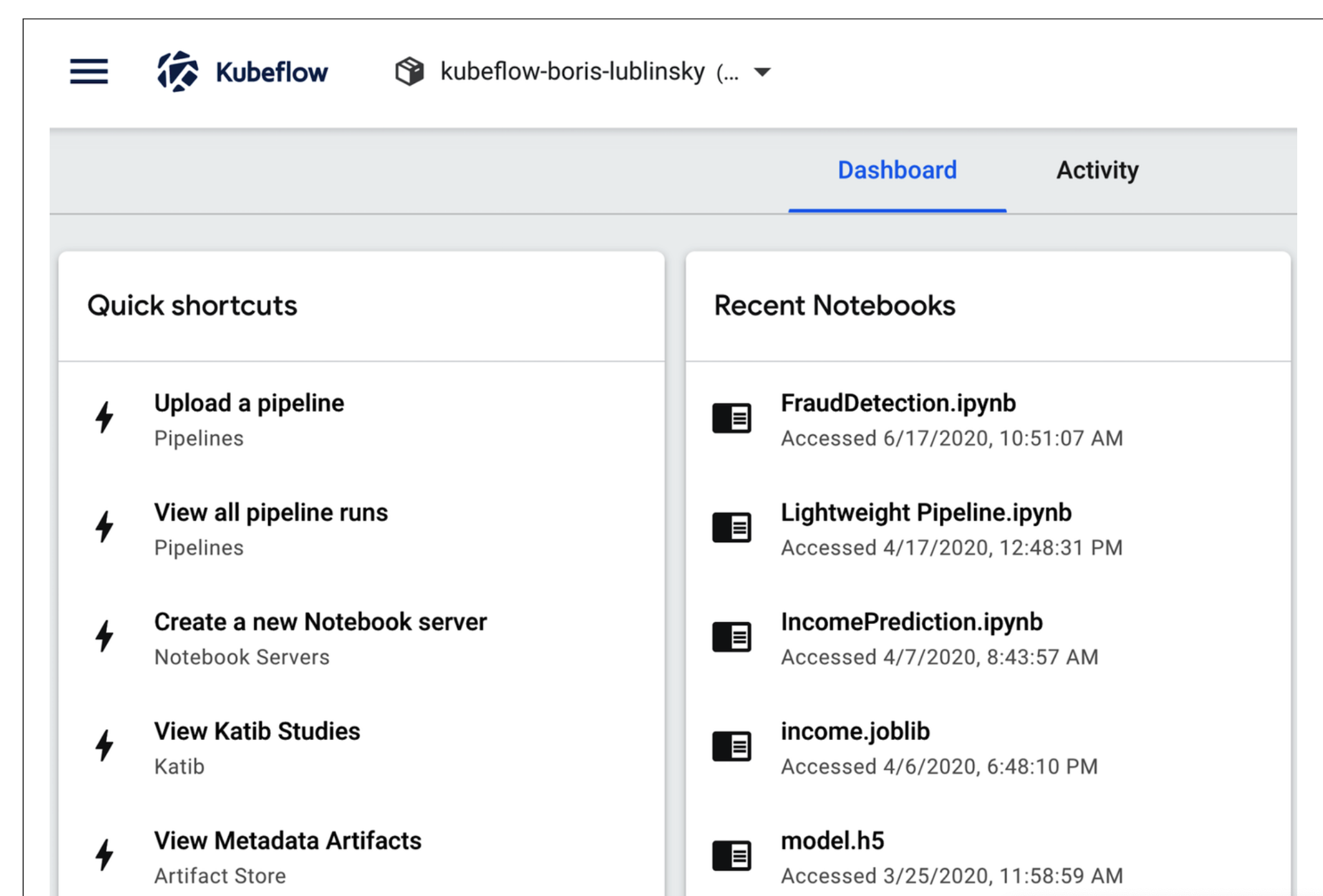This screenshot has height=896, width=1323.
Task: Expand the kubeflow-boris-lublinsky namespace dropdown
Action: [x=762, y=72]
